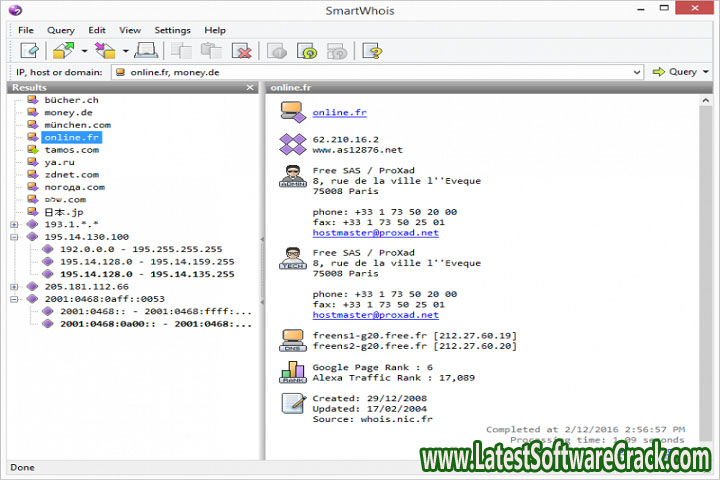Open the Query button dropdown arrow
The width and height of the screenshot is (720, 480).
706,72
